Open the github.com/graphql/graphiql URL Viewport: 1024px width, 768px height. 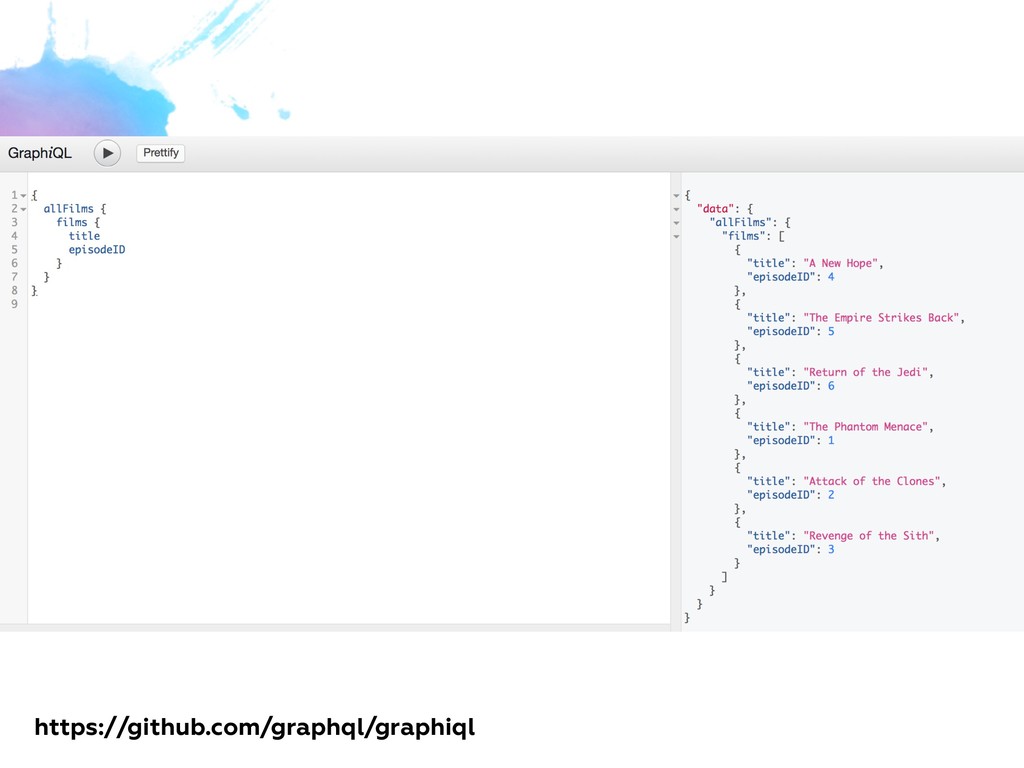tap(255, 728)
